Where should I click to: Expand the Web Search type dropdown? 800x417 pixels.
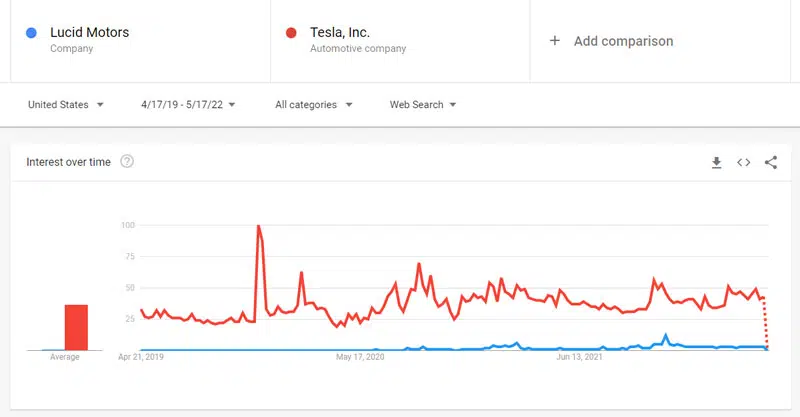423,105
